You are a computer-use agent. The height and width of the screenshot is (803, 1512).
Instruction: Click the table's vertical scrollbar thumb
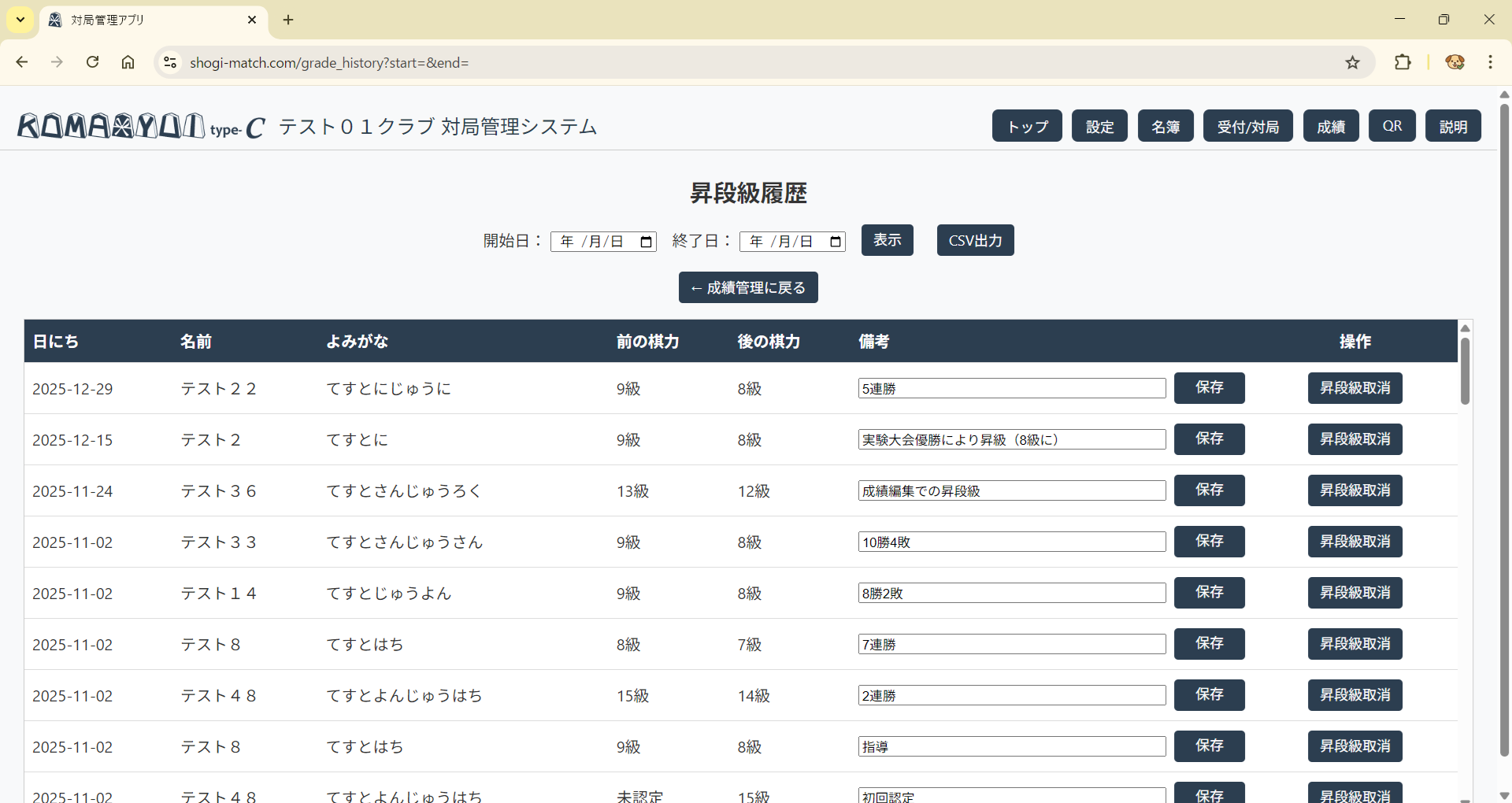click(1465, 370)
